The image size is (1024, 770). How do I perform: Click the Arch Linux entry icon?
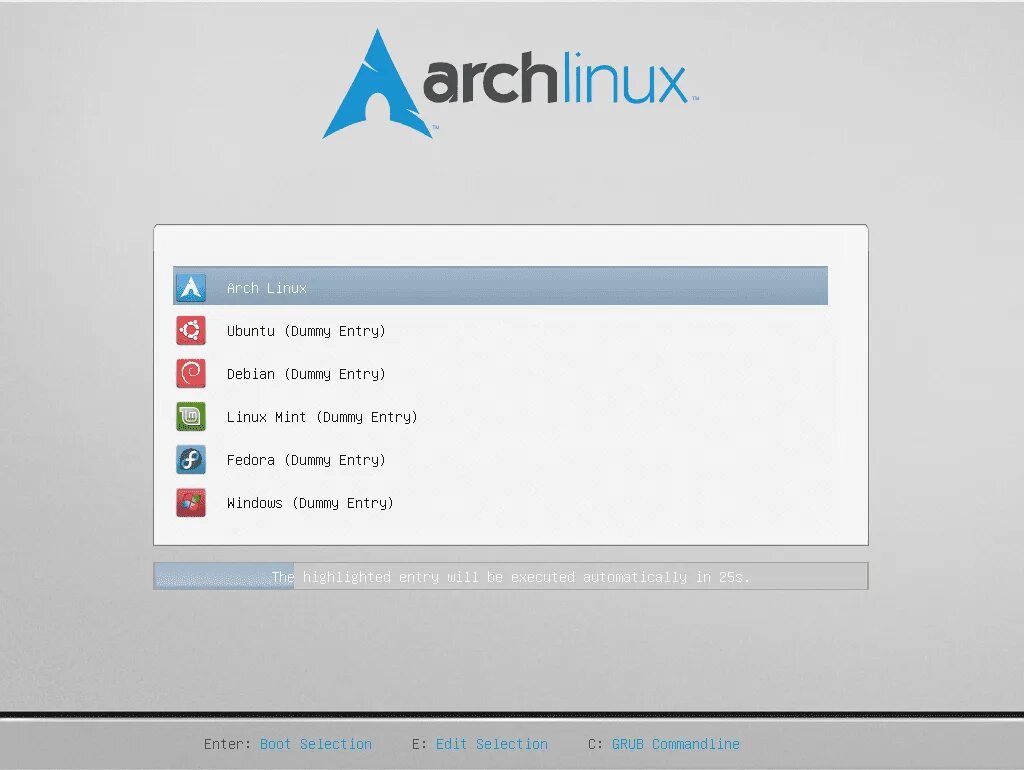[x=191, y=287]
